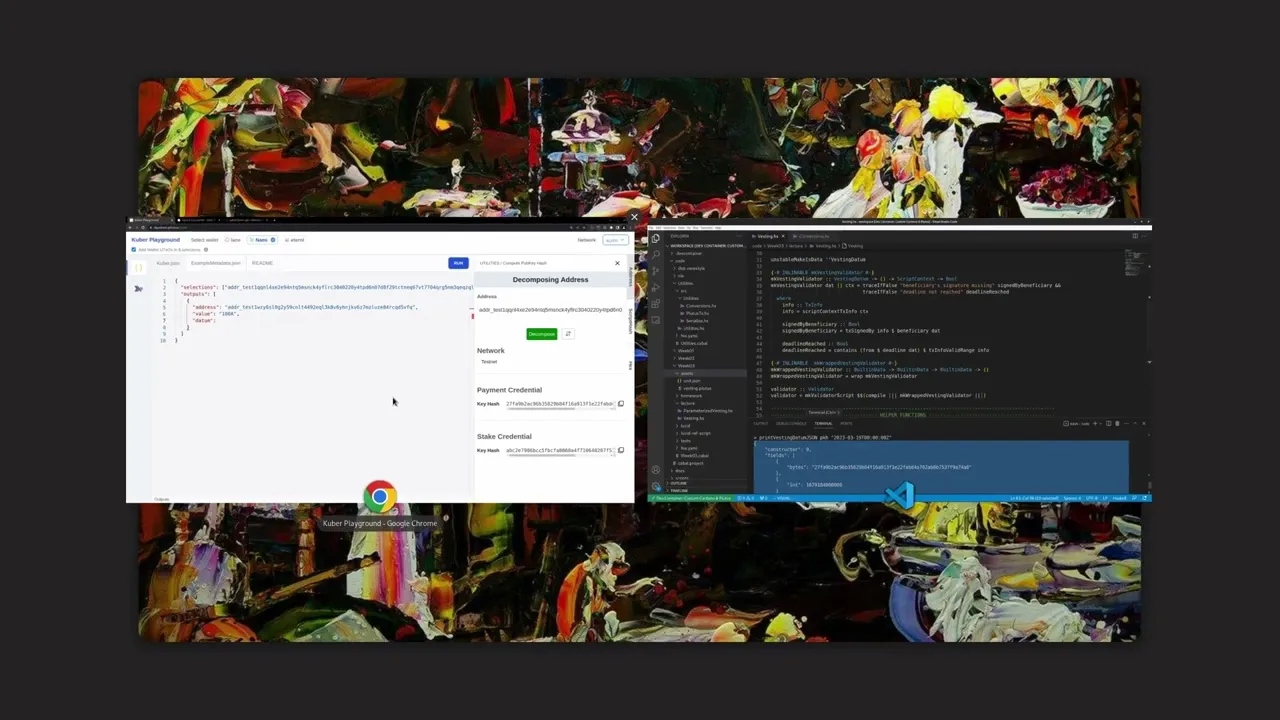Image resolution: width=1280 pixels, height=720 pixels.
Task: Select the lace wallet option
Action: coord(233,240)
